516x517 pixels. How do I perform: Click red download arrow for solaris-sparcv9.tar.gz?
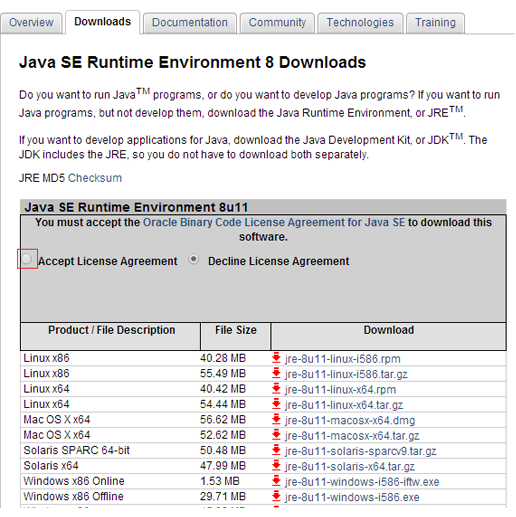(x=276, y=450)
